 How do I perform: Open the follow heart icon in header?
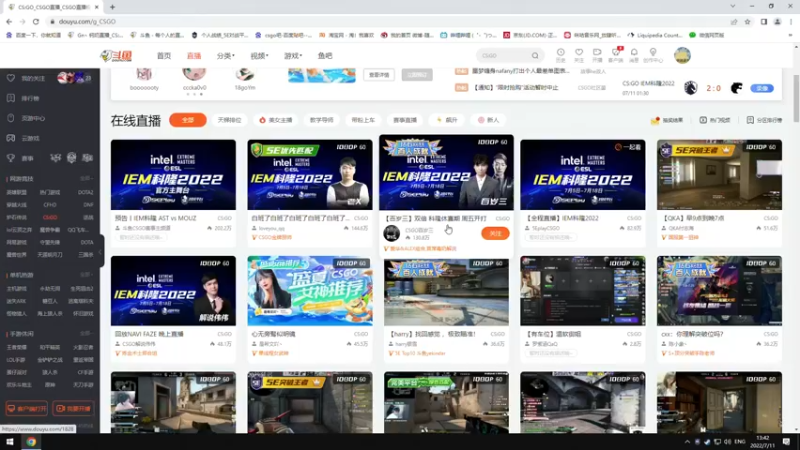coord(579,55)
